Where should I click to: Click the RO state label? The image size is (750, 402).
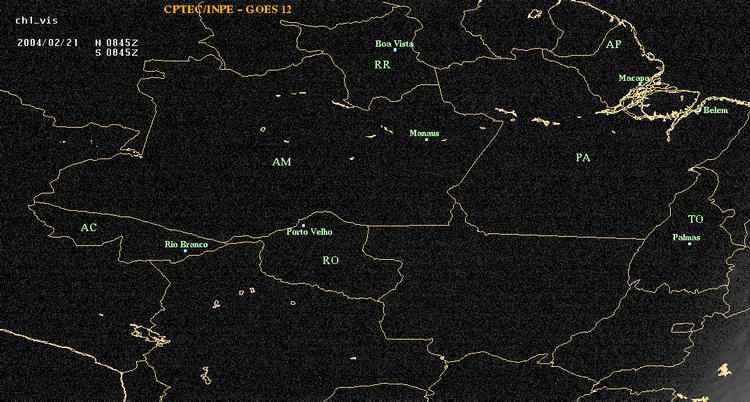pos(331,260)
